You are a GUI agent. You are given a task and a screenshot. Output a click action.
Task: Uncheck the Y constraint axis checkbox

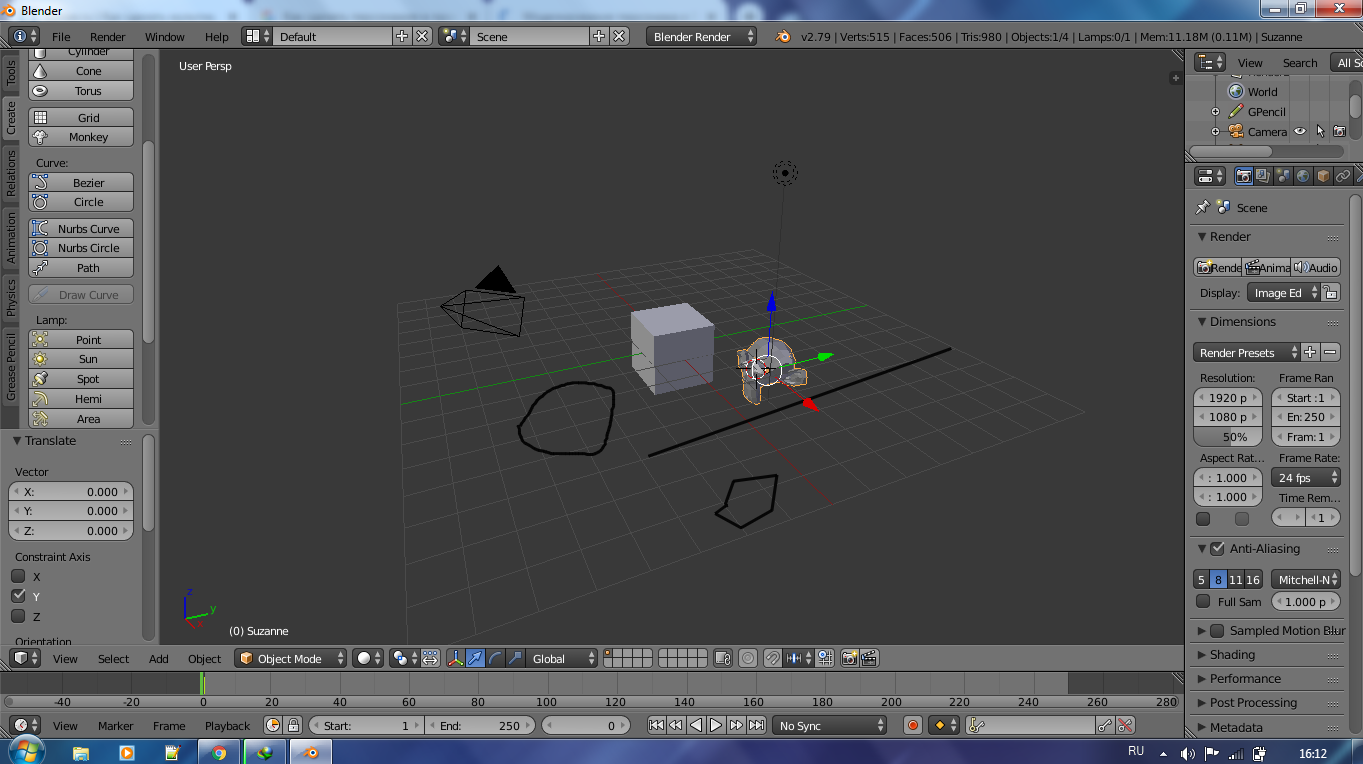pos(18,596)
